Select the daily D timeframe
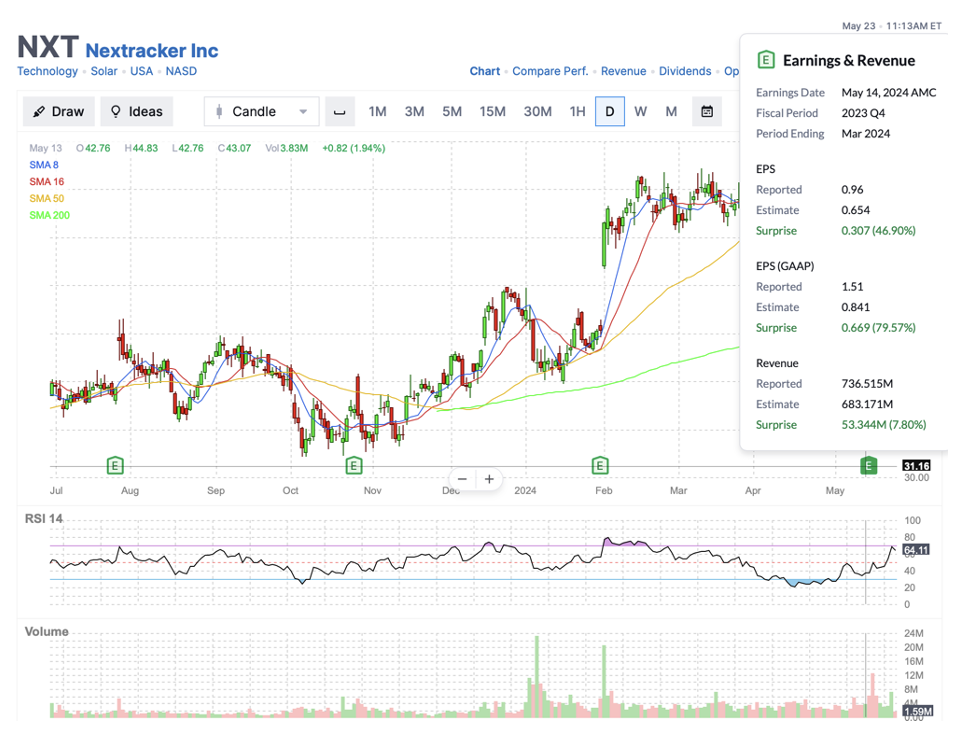 (x=610, y=112)
